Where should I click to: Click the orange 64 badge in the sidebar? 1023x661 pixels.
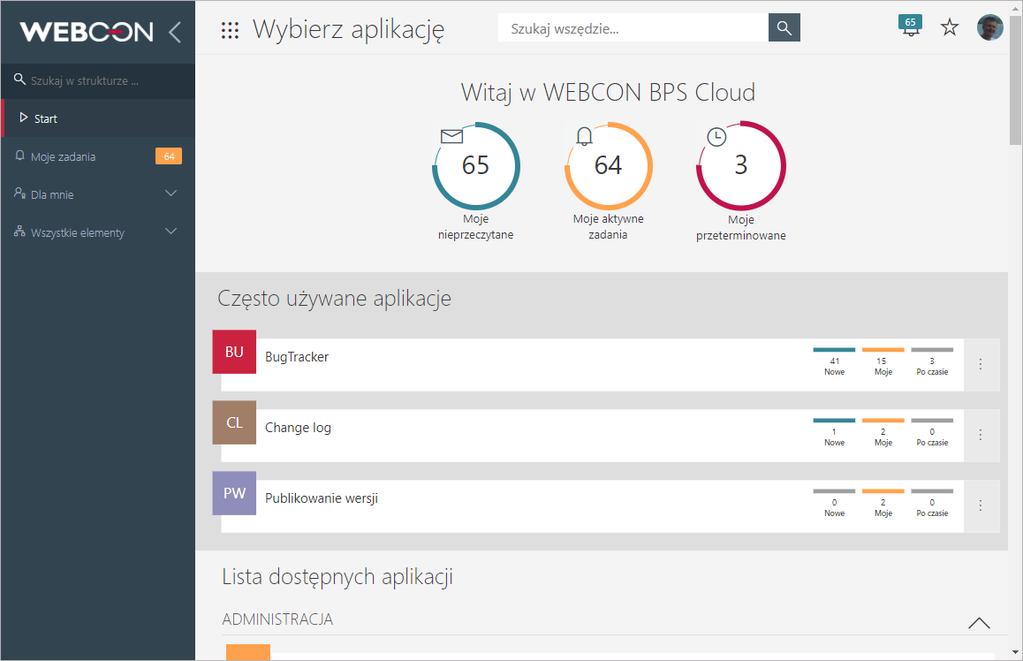[168, 156]
